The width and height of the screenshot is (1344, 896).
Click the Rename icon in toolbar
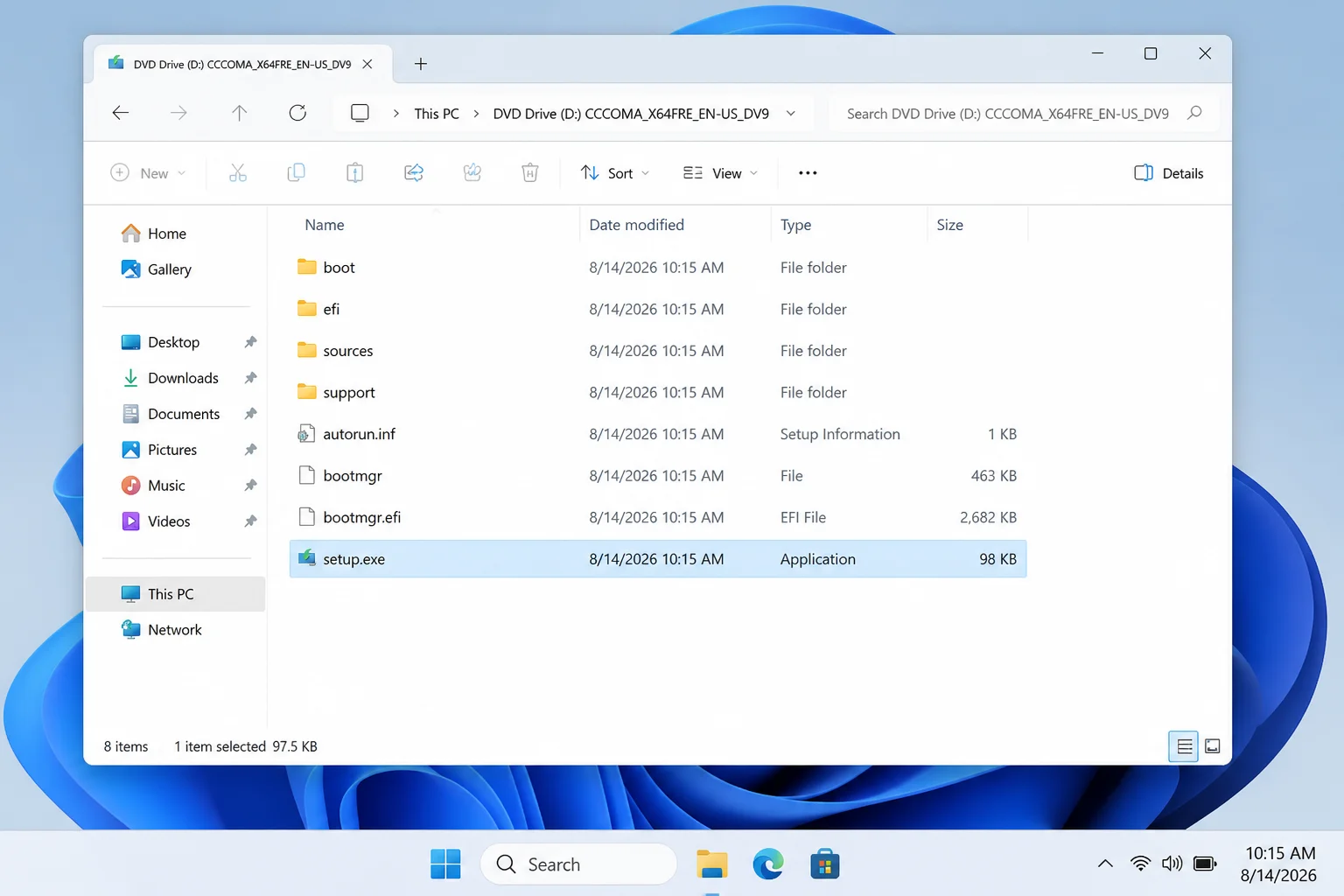tap(472, 172)
